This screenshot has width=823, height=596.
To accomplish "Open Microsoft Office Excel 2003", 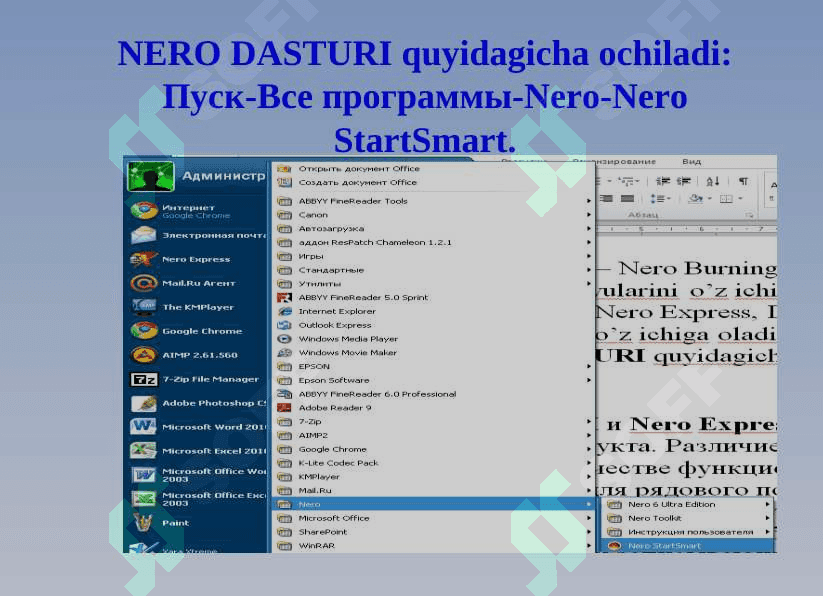I will tap(197, 499).
